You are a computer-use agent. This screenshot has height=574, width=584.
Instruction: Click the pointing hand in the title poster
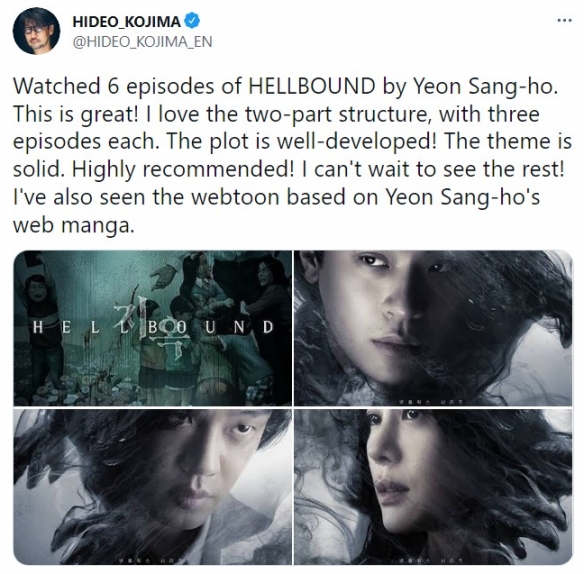164,276
